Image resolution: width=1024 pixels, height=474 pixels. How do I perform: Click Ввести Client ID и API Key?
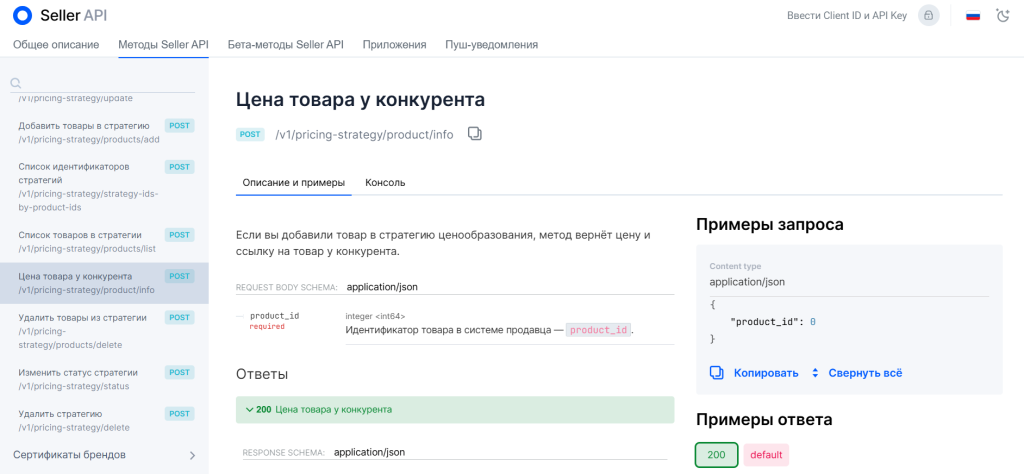pos(847,15)
